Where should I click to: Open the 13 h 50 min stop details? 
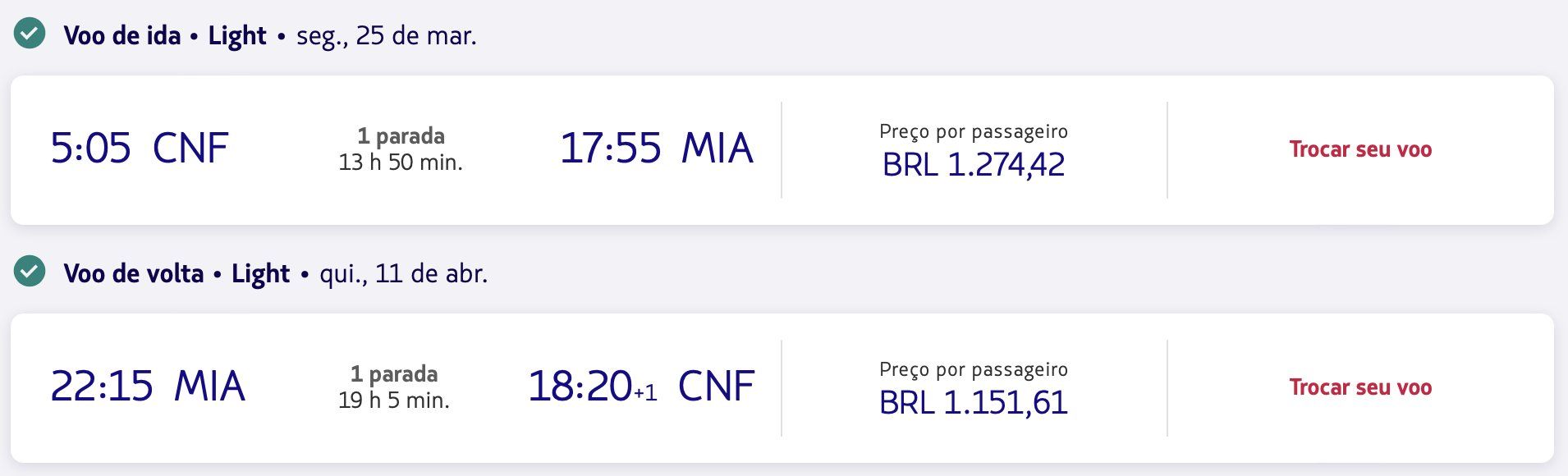pos(401,149)
